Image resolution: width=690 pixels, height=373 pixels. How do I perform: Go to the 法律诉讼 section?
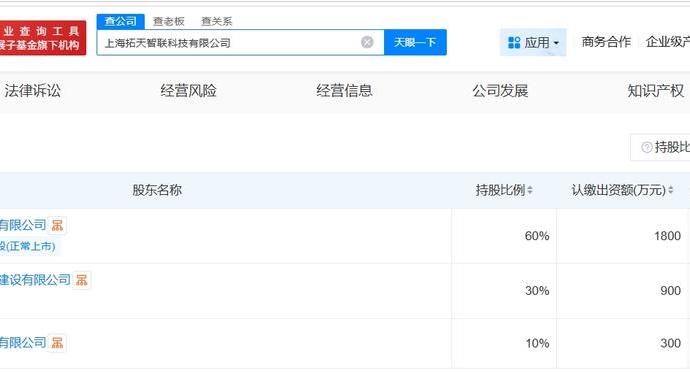coord(33,91)
